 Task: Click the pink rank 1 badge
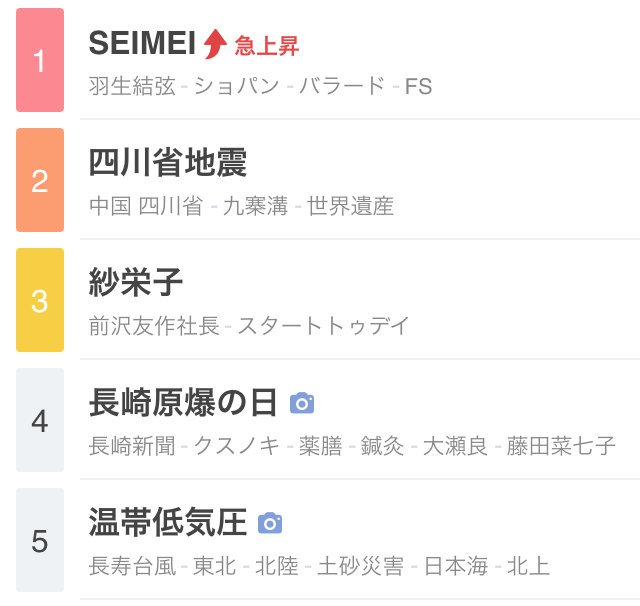[x=40, y=60]
